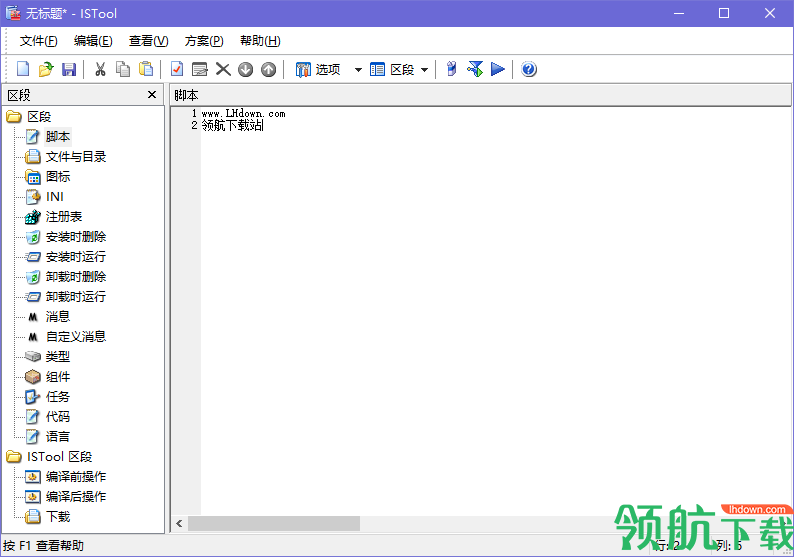Click the 脚本 editor header label
The height and width of the screenshot is (557, 794).
click(x=186, y=95)
